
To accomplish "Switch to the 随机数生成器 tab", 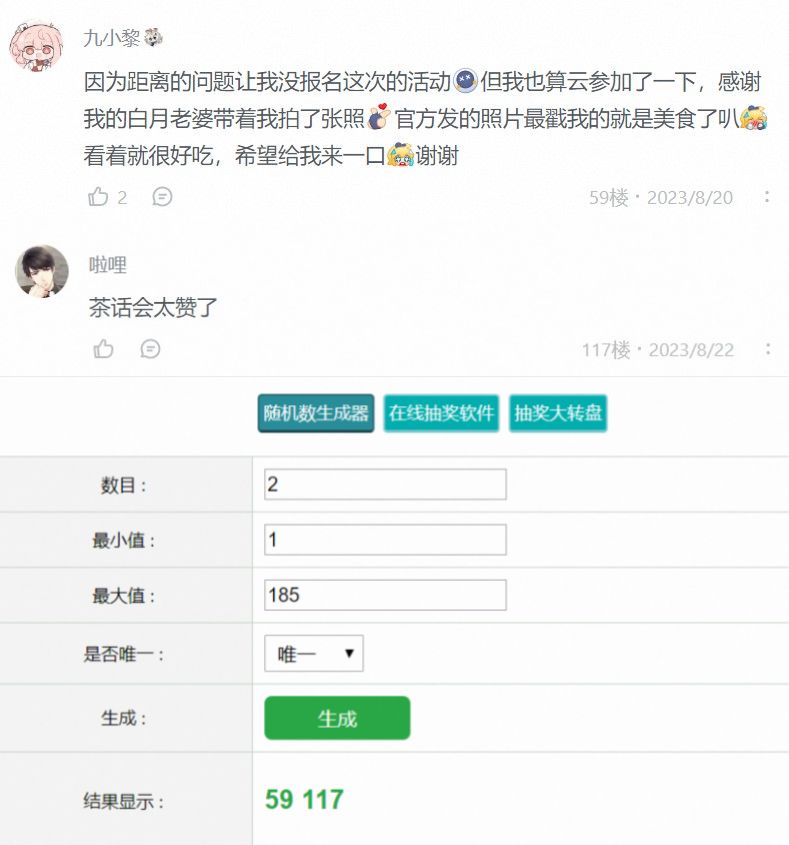I will [x=316, y=413].
